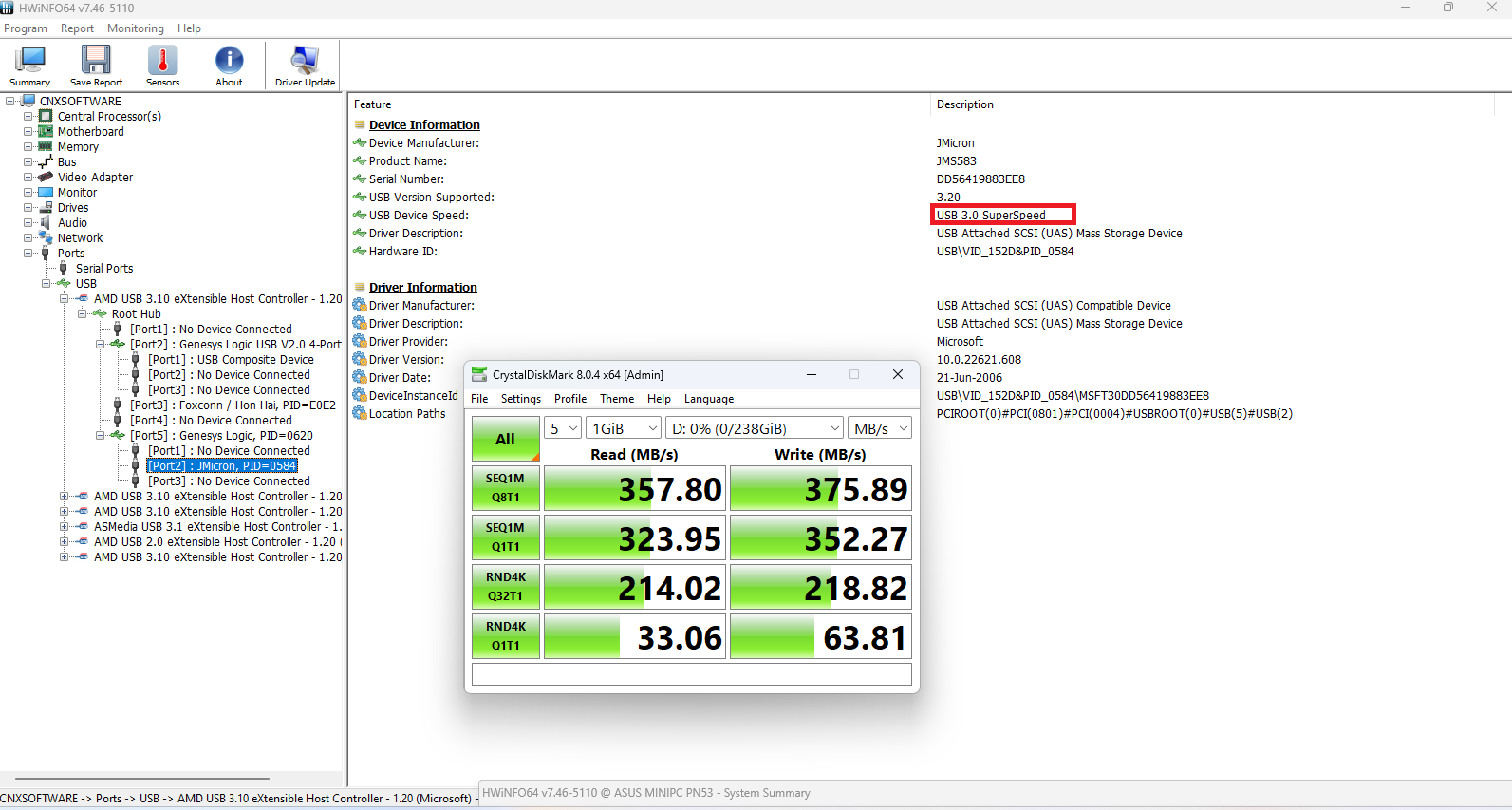
Task: Click the Description column header
Action: tap(965, 104)
